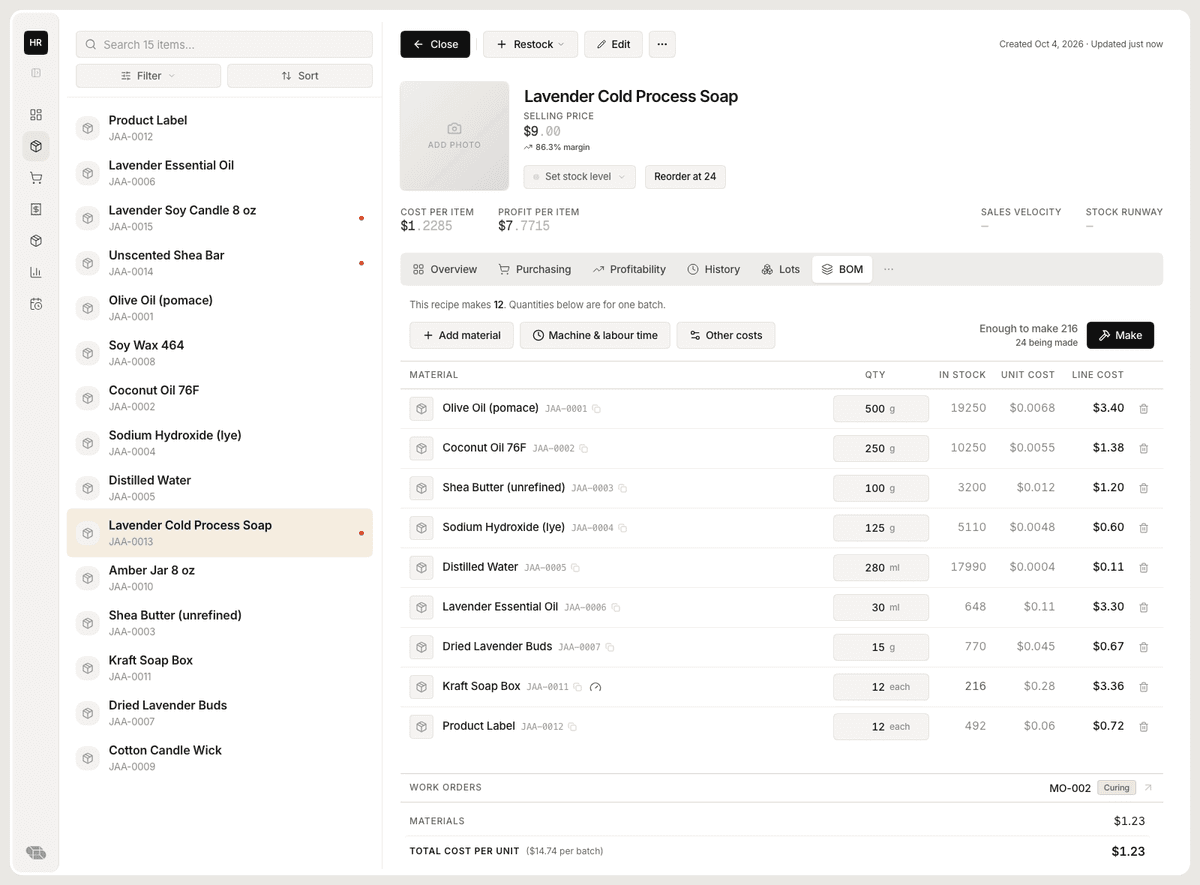The image size is (1200, 885).
Task: Edit the Olive Oil quantity field showing 500 g
Action: click(881, 409)
